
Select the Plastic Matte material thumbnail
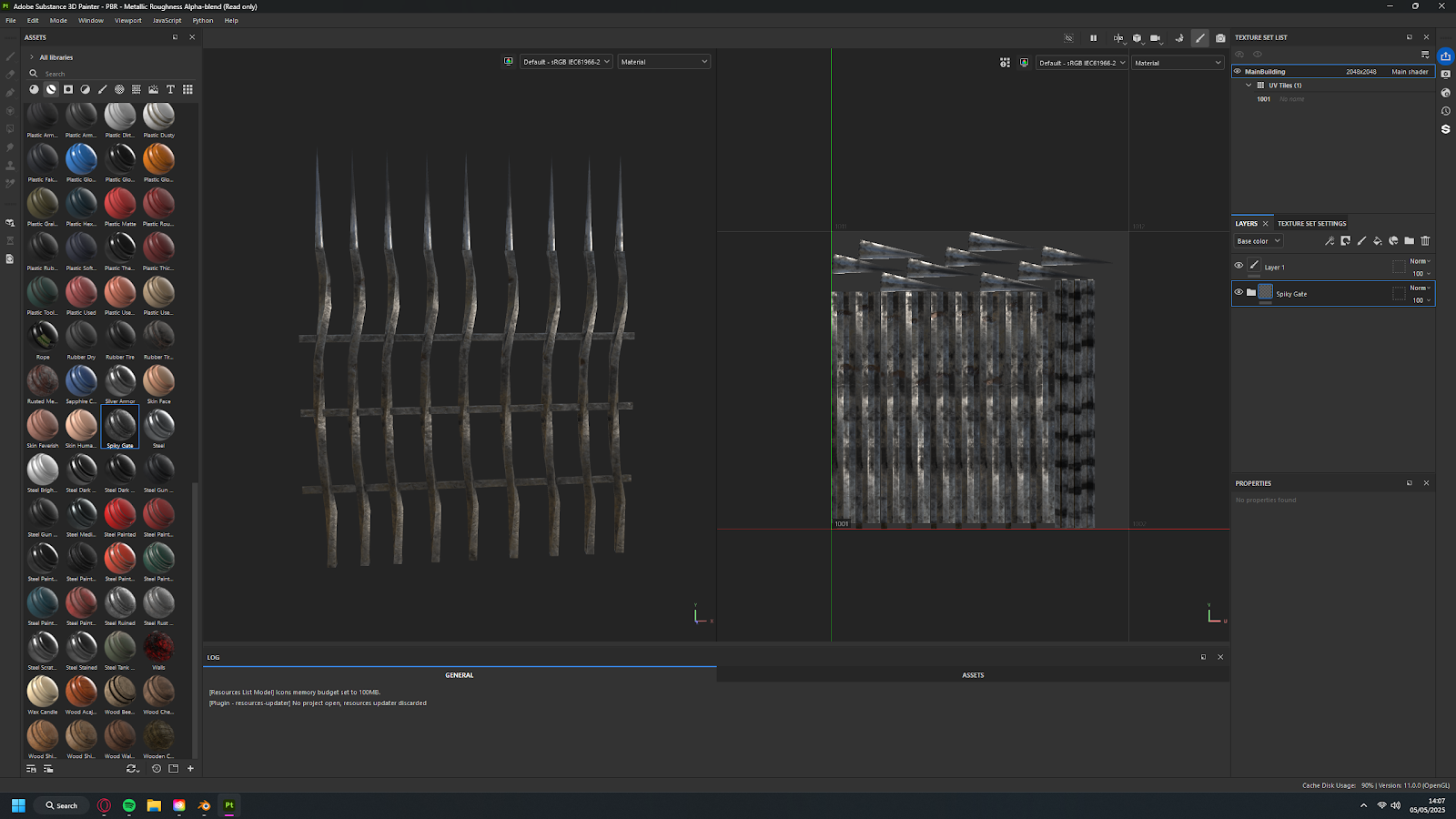click(x=119, y=204)
